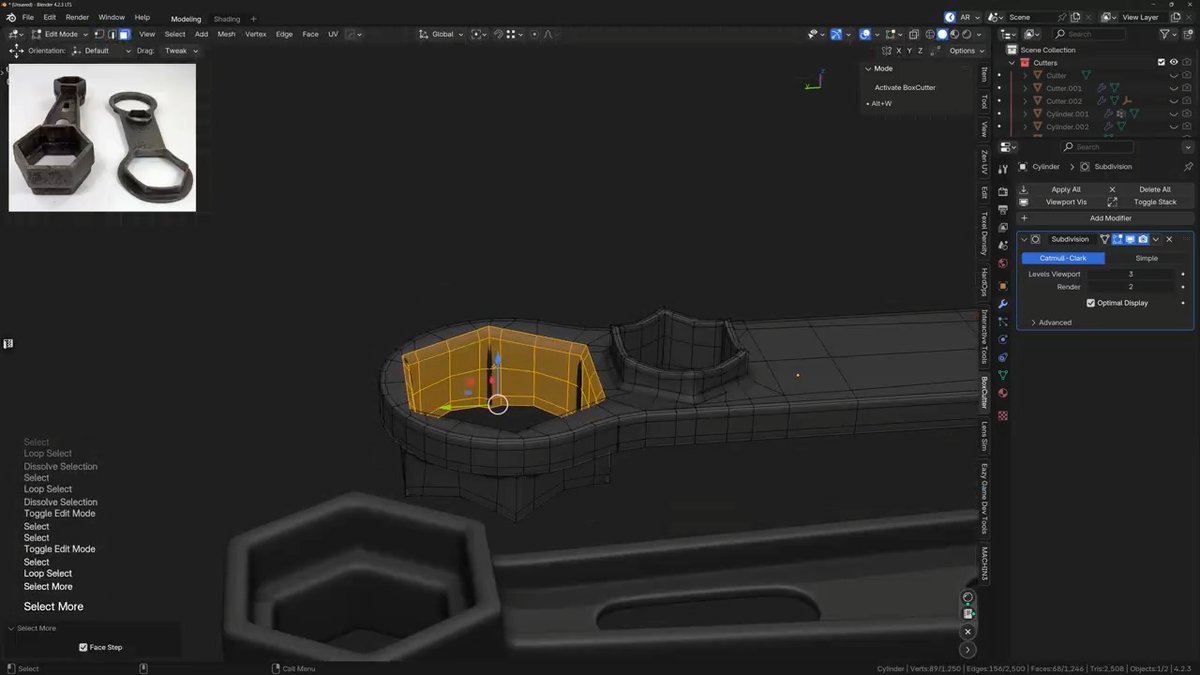The image size is (1200, 675).
Task: Open the Physics properties tab icon
Action: point(1003,339)
